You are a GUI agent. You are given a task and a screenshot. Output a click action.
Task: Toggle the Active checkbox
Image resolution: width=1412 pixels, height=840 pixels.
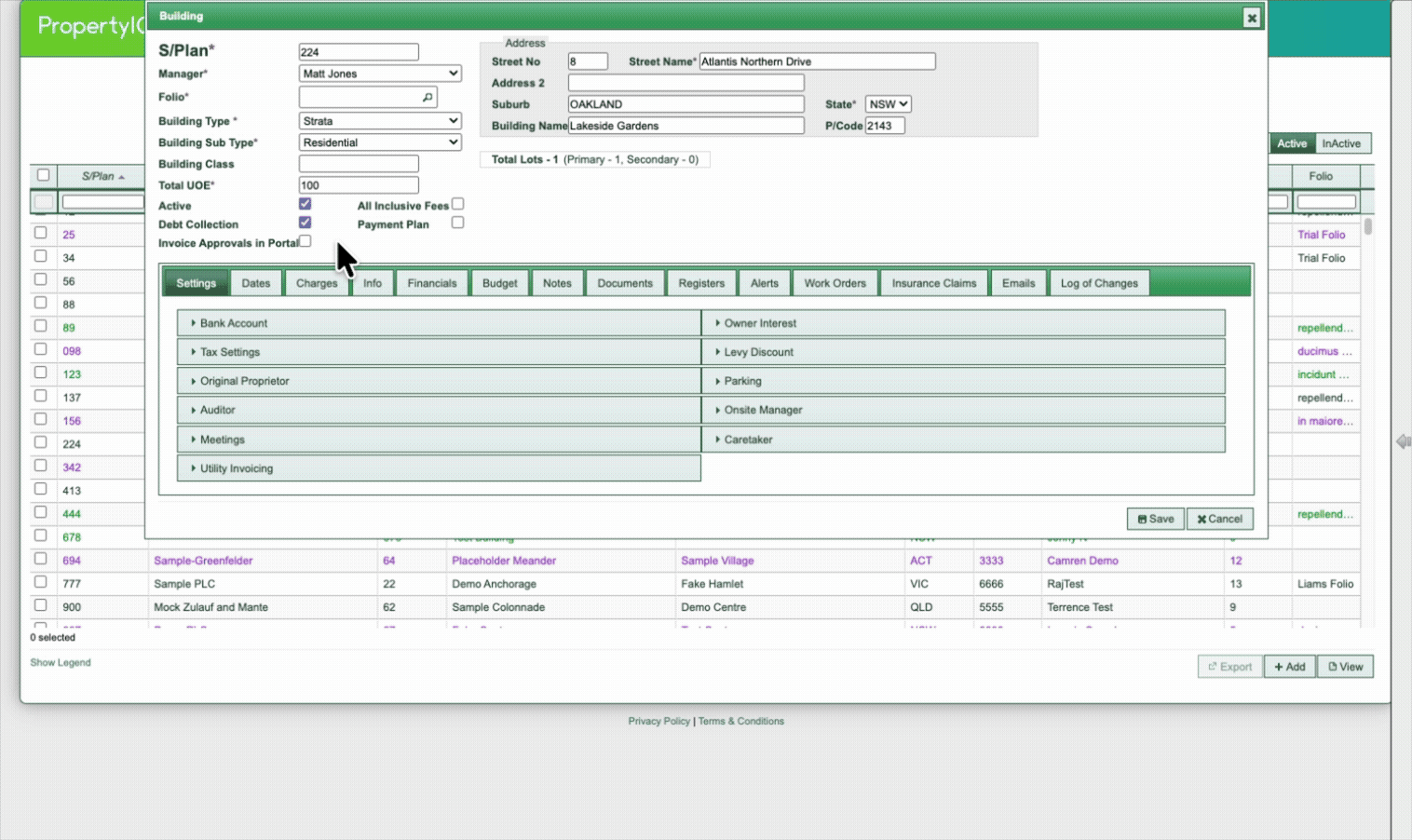tap(305, 204)
